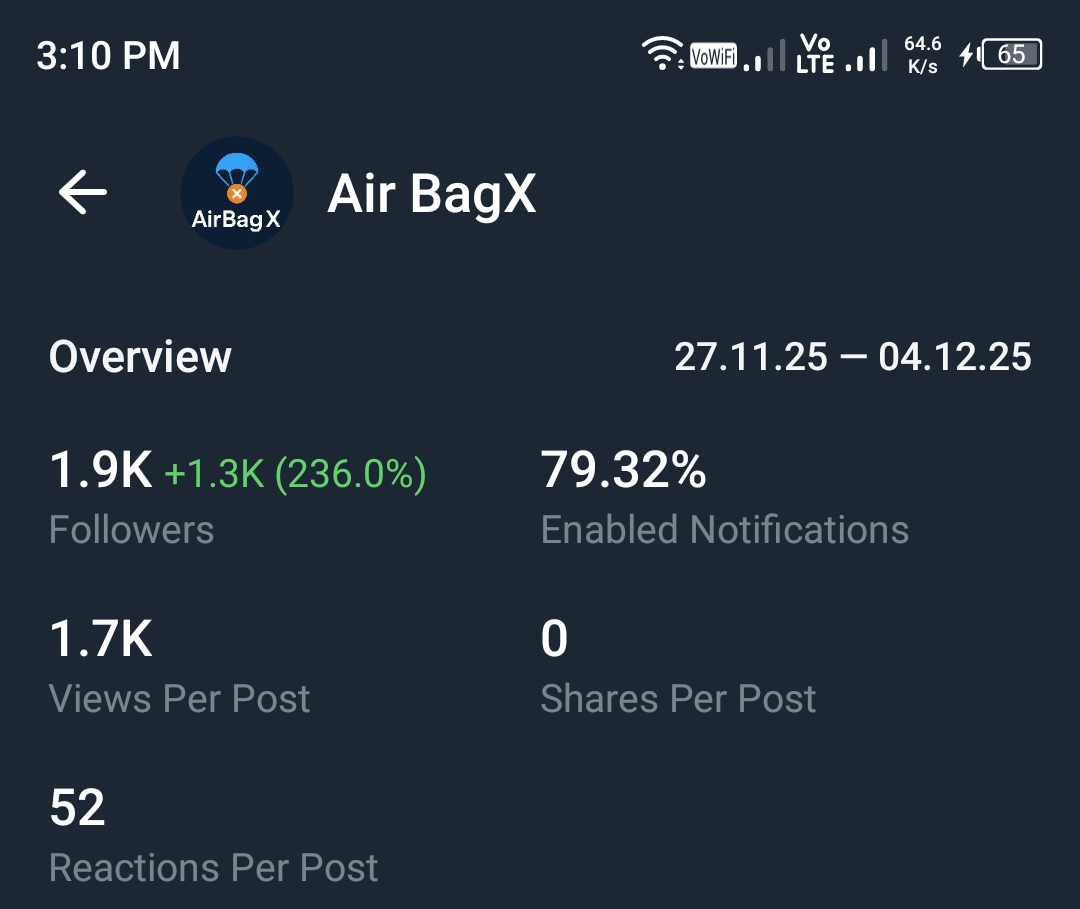Tap the network speed 64.6 K/s indicator
The width and height of the screenshot is (1080, 909).
[x=920, y=54]
